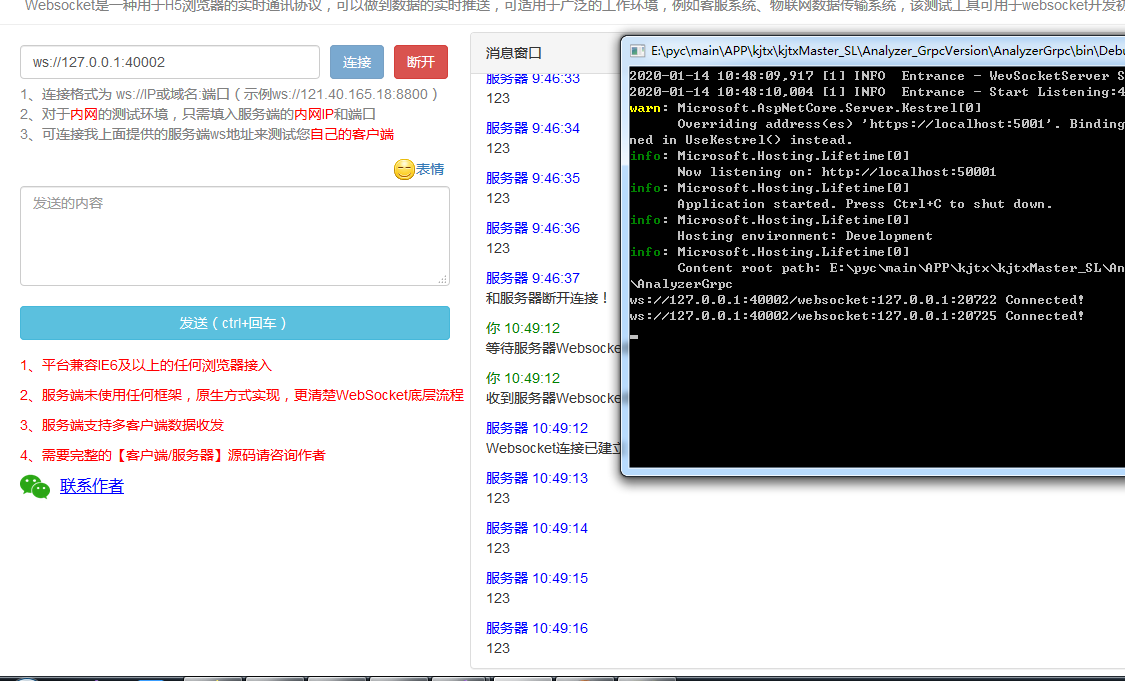Click the 消息窗口 panel header
Image resolution: width=1125 pixels, height=681 pixels.
click(x=515, y=52)
